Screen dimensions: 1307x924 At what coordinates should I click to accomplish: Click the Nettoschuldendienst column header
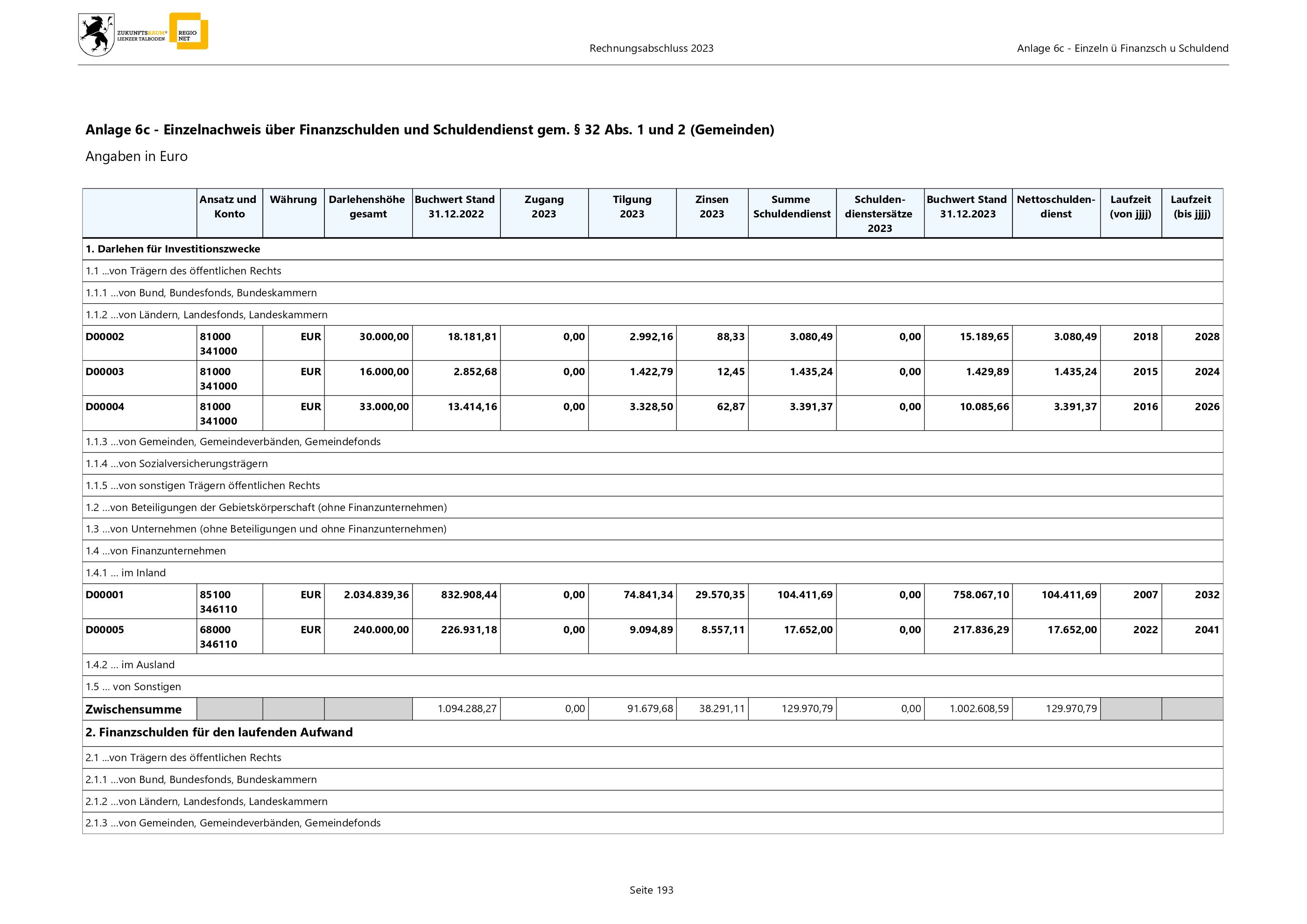tap(1055, 207)
